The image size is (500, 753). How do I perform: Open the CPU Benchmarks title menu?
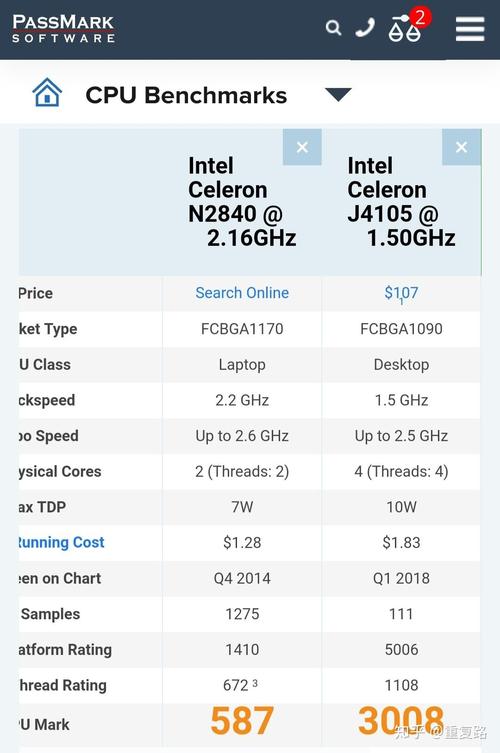(x=186, y=95)
